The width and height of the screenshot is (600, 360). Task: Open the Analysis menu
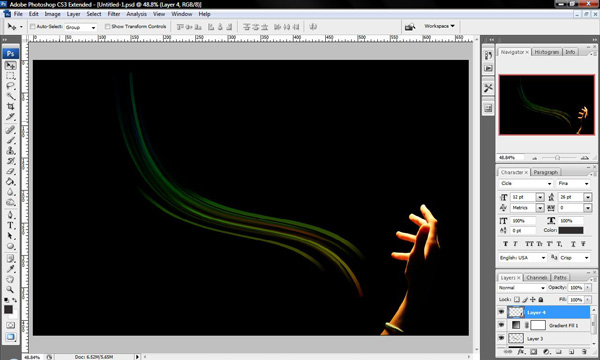tap(137, 14)
